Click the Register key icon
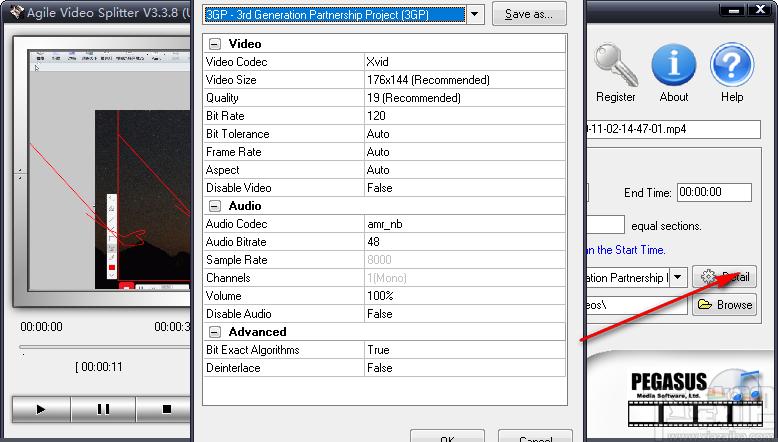Screen dimensions: 778x442 615,65
